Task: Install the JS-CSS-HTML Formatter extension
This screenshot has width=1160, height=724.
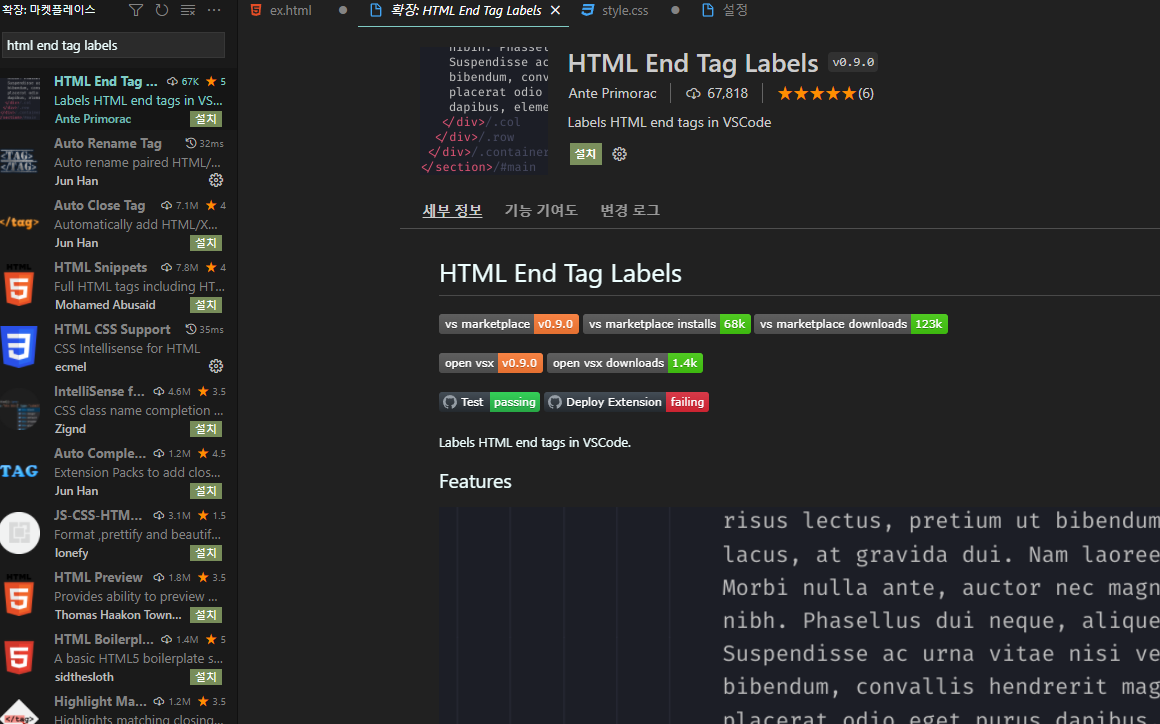Action: tap(206, 553)
